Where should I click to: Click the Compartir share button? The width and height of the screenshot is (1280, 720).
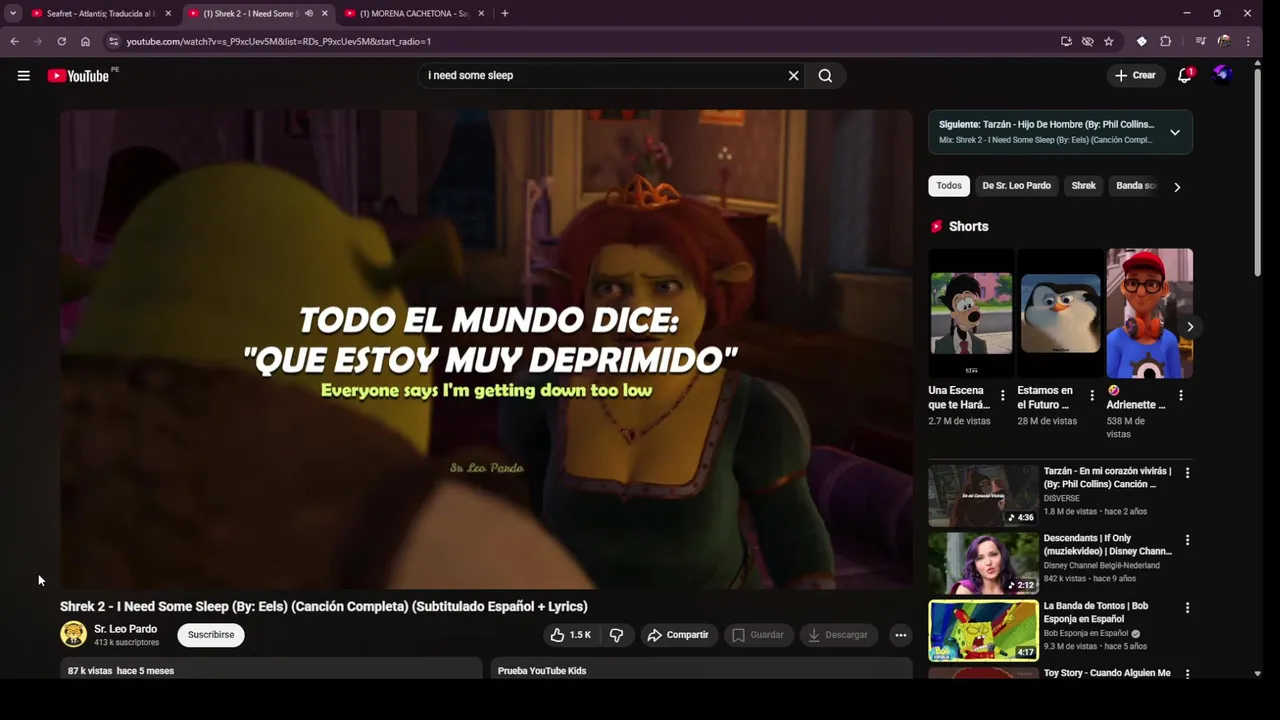tap(678, 635)
